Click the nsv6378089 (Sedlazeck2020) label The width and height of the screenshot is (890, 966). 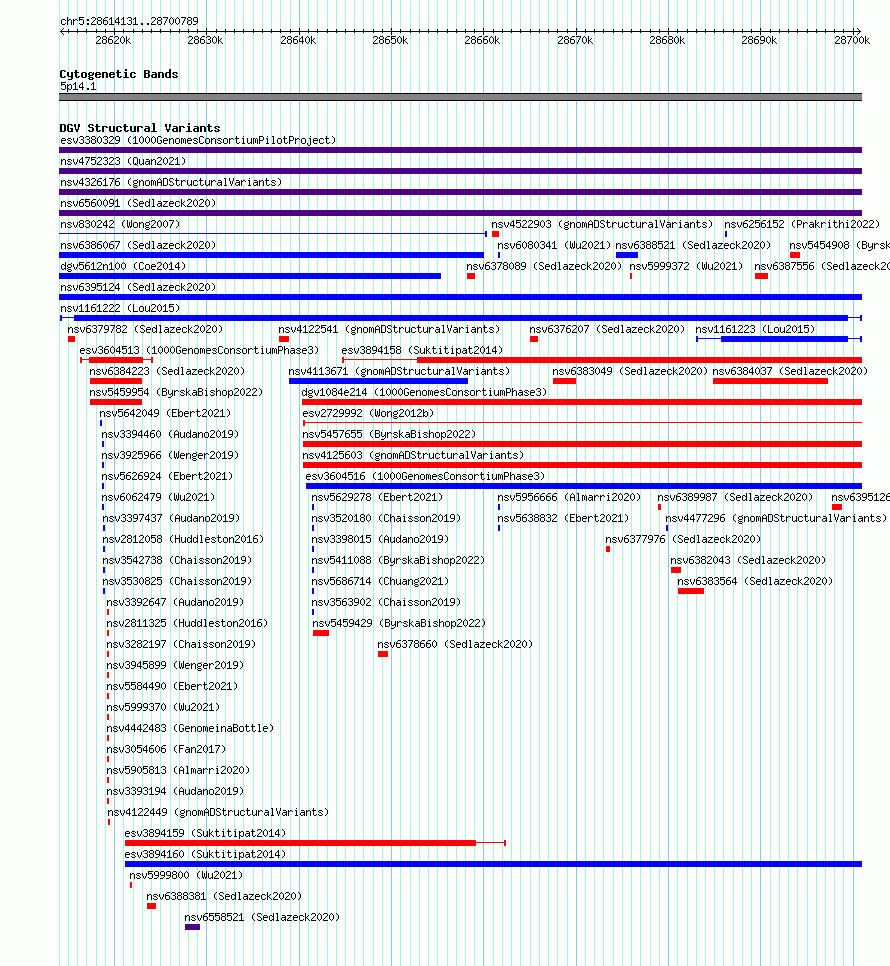tap(544, 266)
